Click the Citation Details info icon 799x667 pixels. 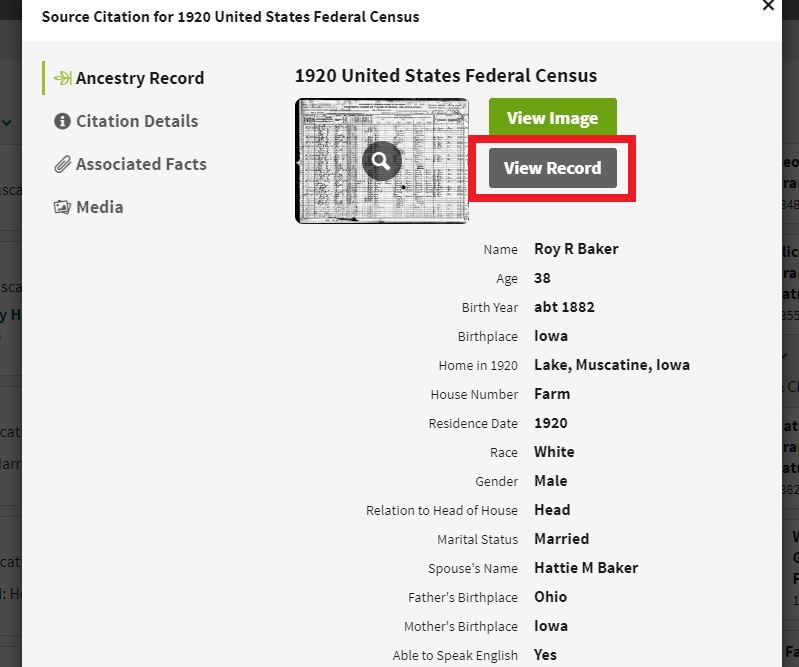[x=62, y=121]
